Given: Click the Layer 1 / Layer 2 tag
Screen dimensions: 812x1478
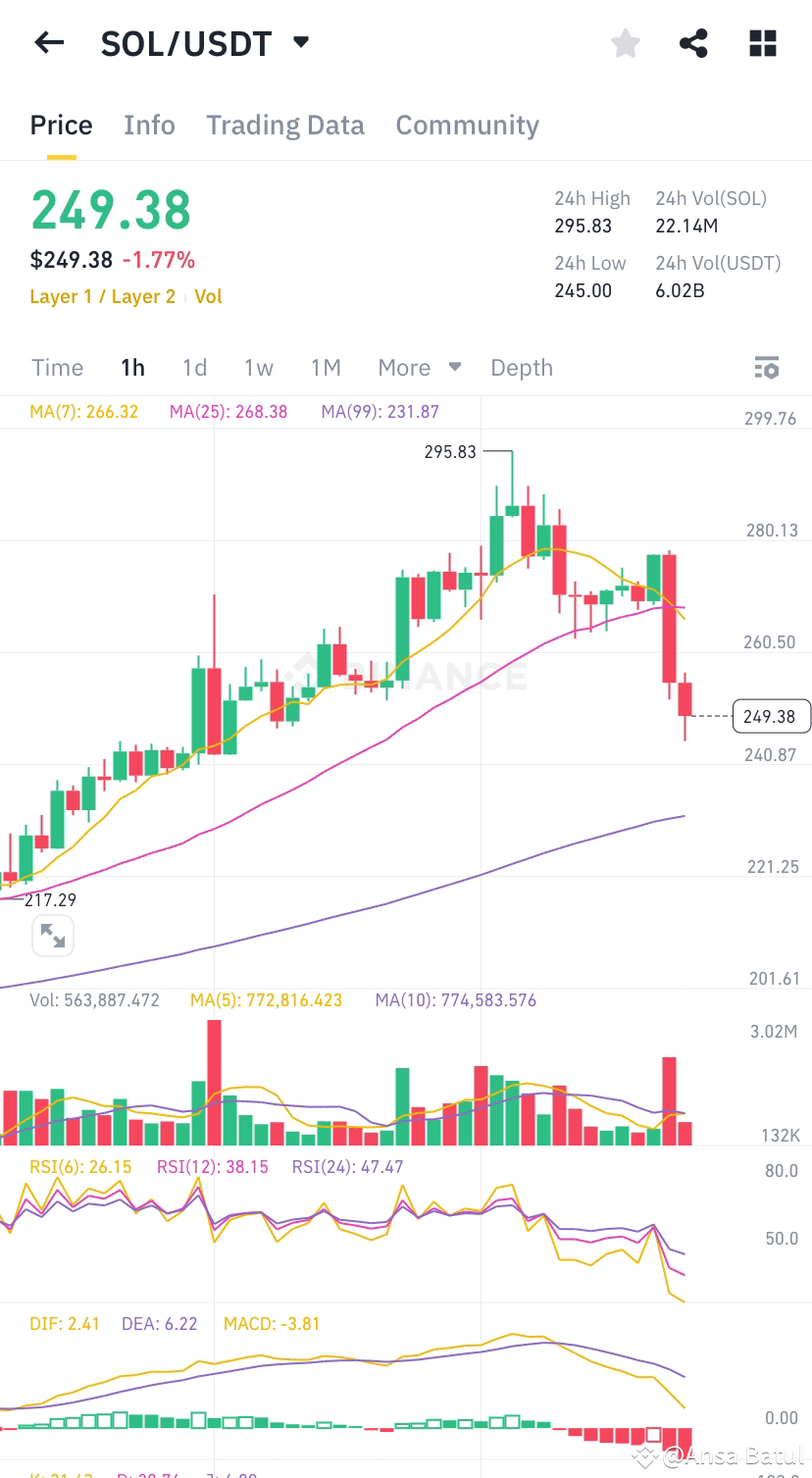Looking at the screenshot, I should [103, 296].
